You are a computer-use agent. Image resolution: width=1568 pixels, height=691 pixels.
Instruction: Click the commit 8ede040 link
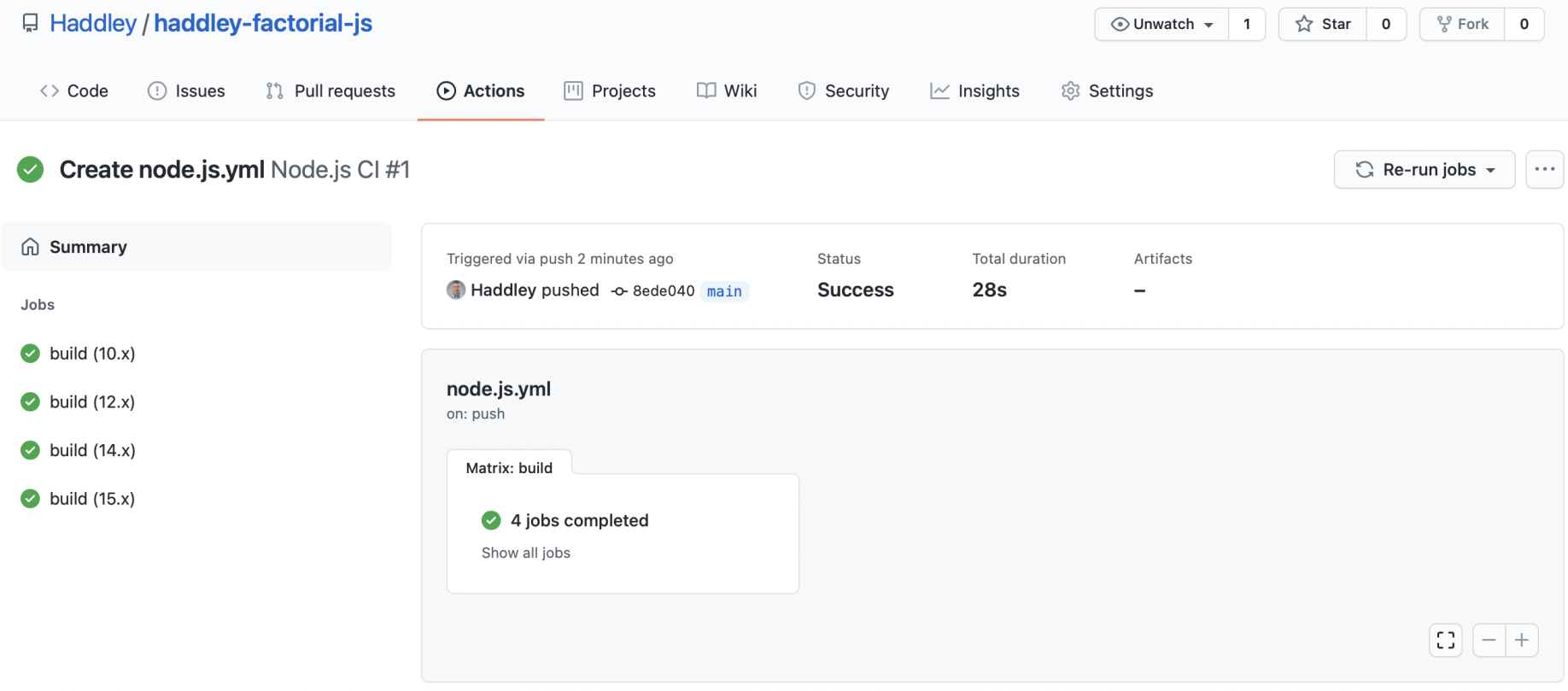click(663, 291)
